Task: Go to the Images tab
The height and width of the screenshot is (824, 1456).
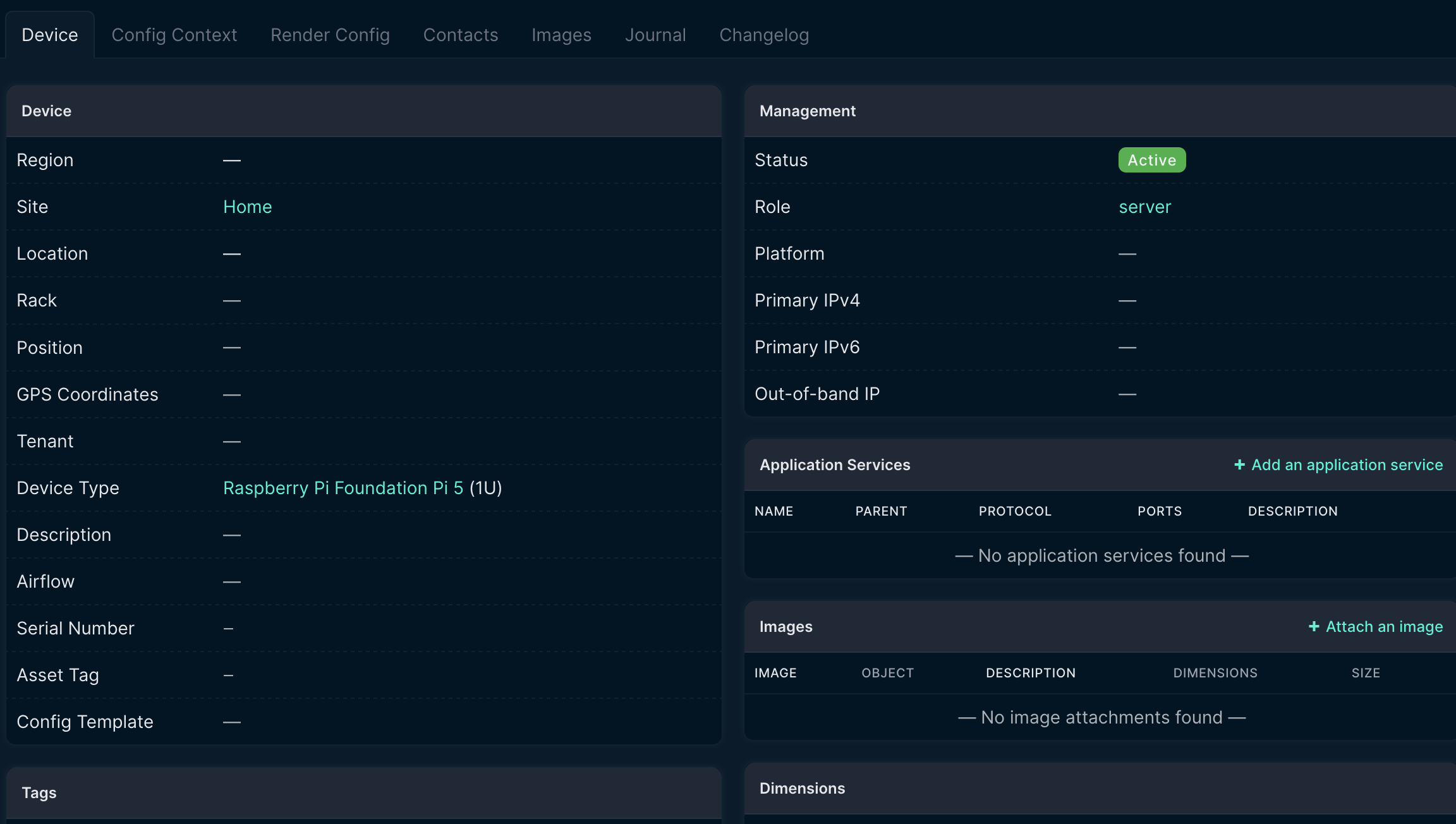Action: pos(561,35)
